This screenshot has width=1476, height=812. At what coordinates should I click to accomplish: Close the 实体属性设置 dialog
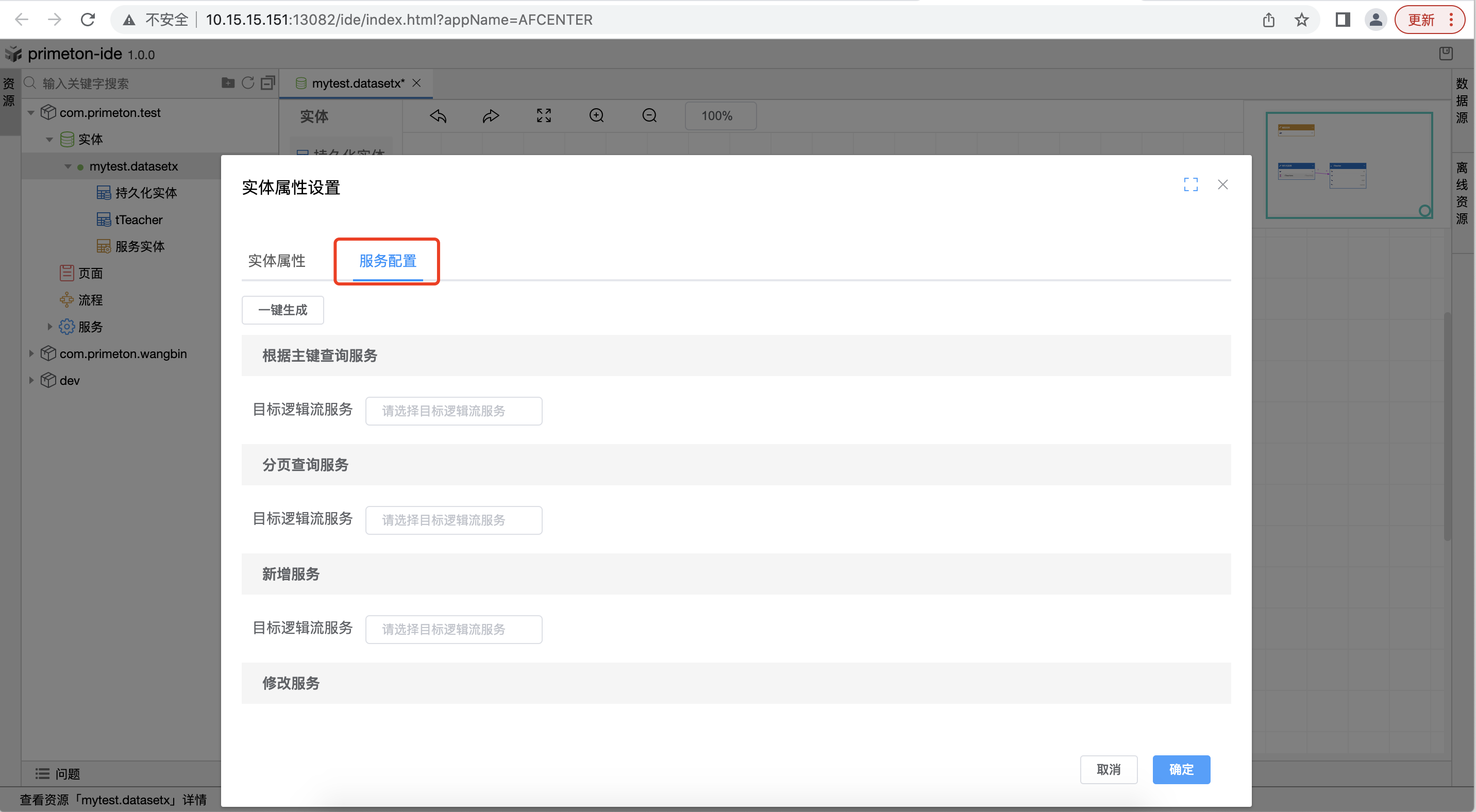1223,184
